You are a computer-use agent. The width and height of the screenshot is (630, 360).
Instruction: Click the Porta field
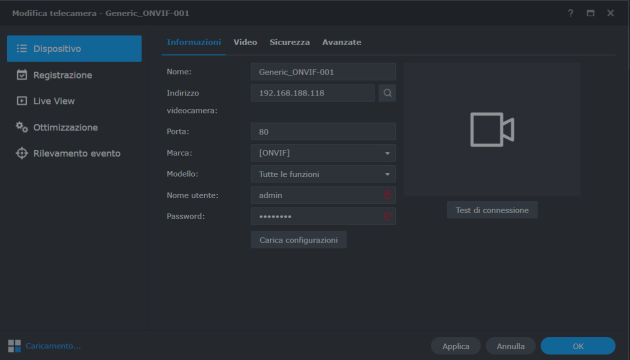[x=323, y=132]
